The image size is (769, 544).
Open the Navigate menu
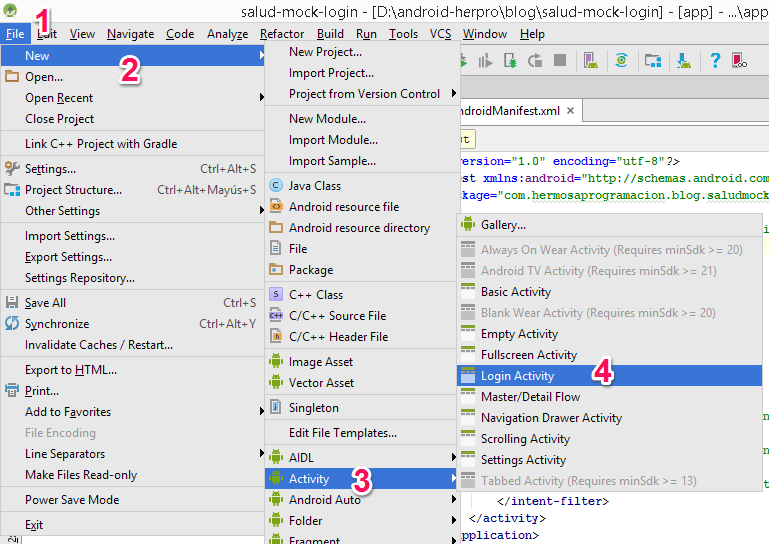pos(130,34)
